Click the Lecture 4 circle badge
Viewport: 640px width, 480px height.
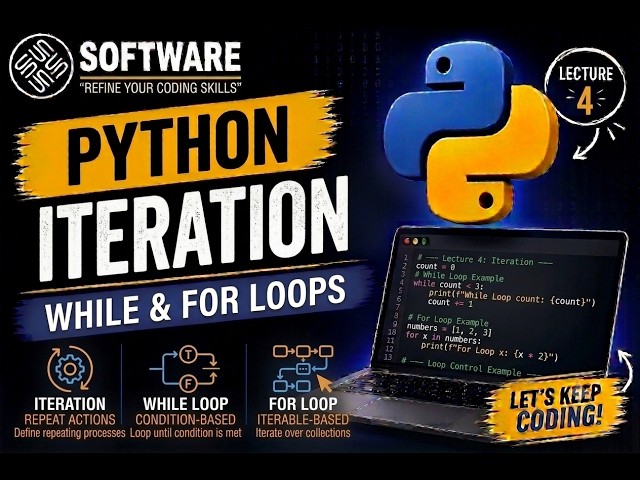585,87
